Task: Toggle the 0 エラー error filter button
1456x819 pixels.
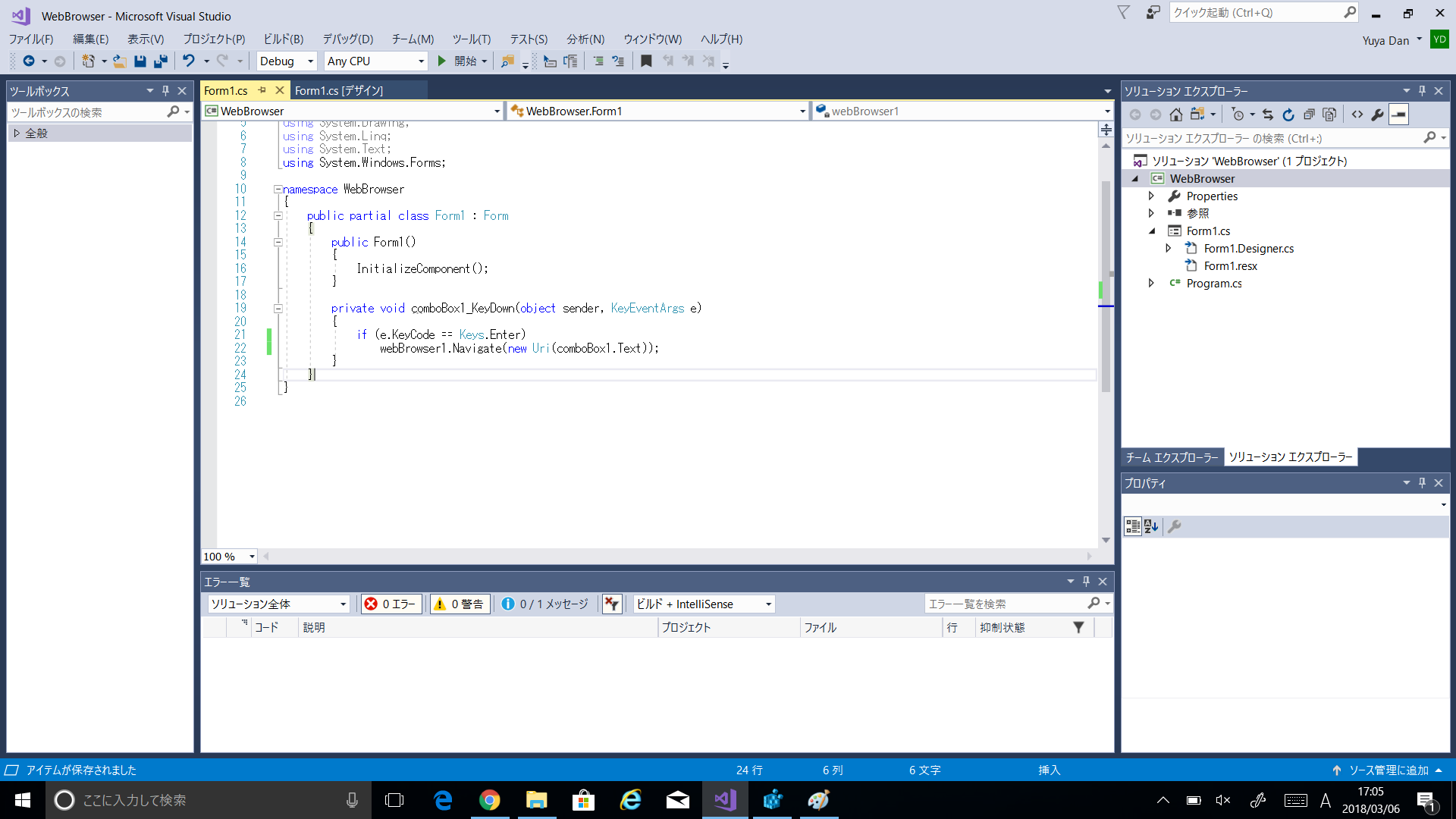Action: (391, 604)
